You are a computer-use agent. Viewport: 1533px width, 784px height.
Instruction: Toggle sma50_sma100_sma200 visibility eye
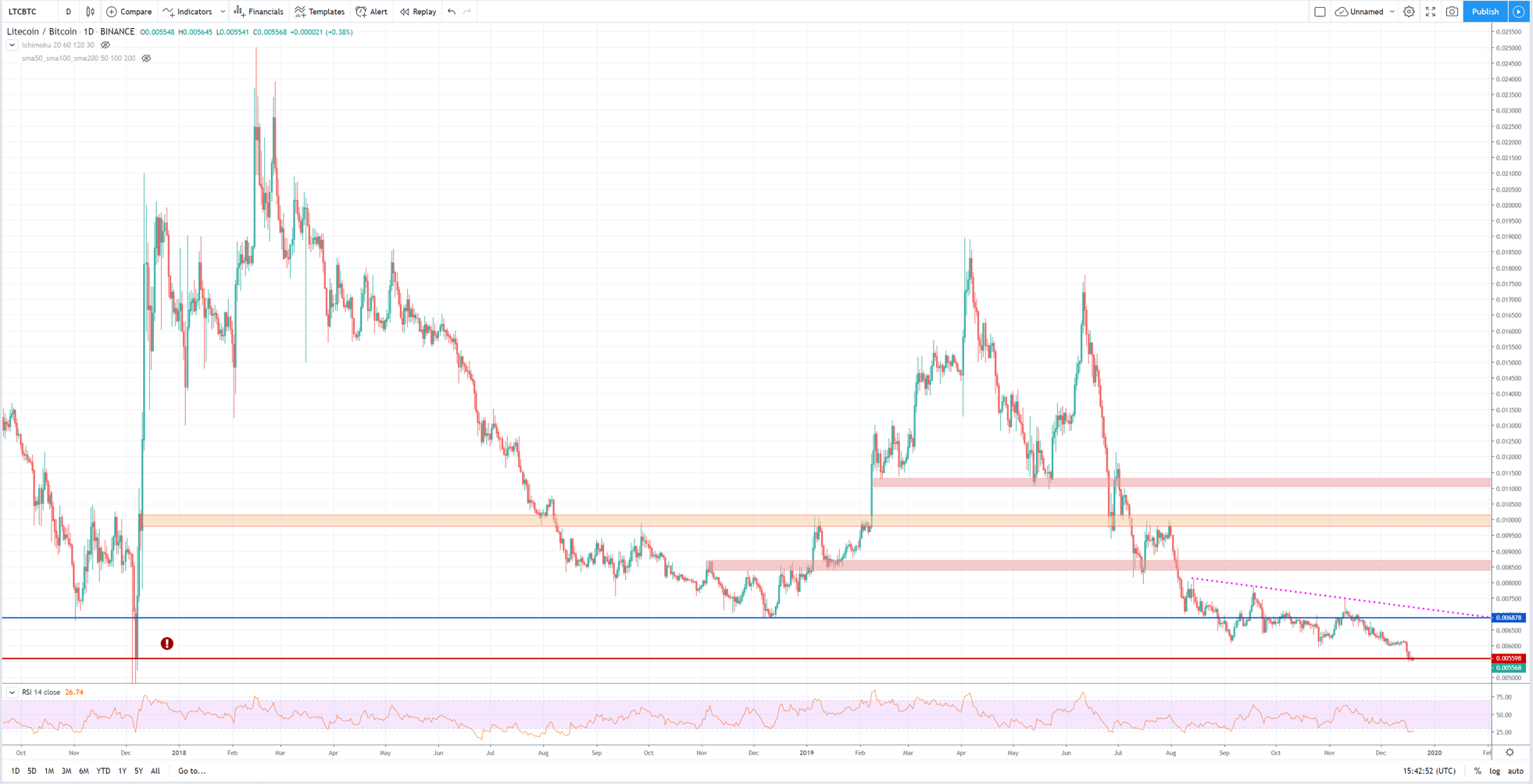pyautogui.click(x=146, y=59)
